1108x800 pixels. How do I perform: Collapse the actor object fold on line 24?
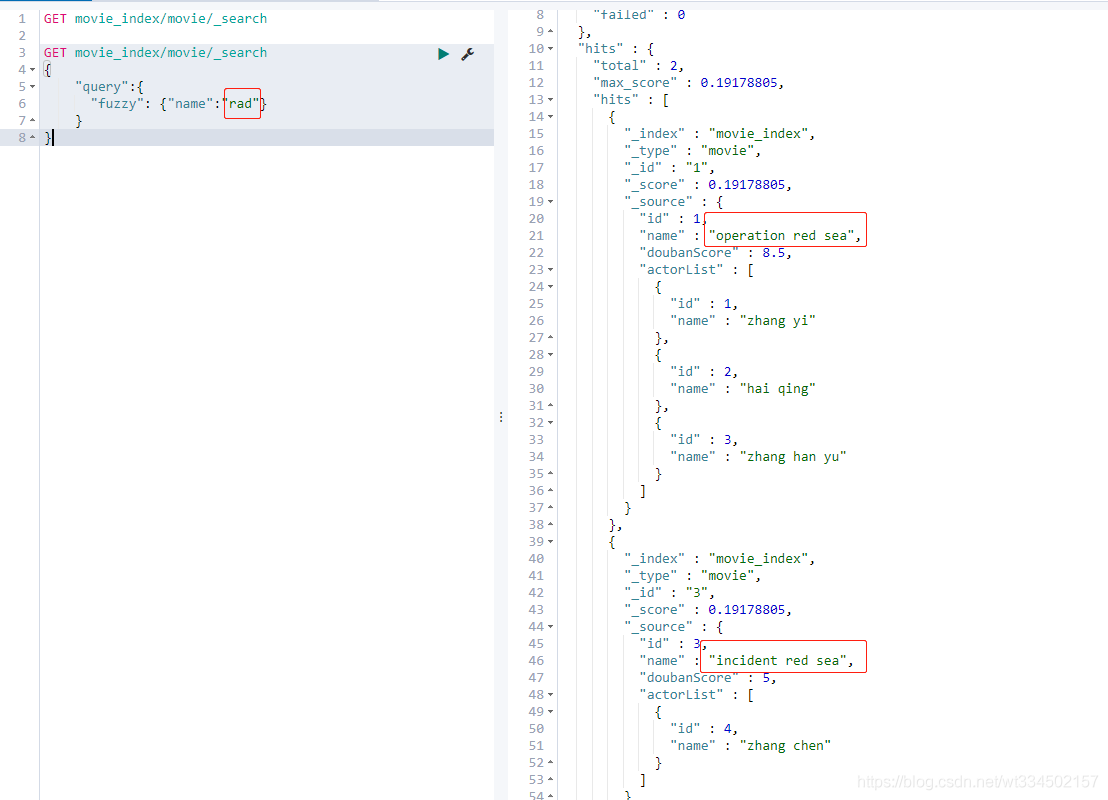pyautogui.click(x=550, y=287)
